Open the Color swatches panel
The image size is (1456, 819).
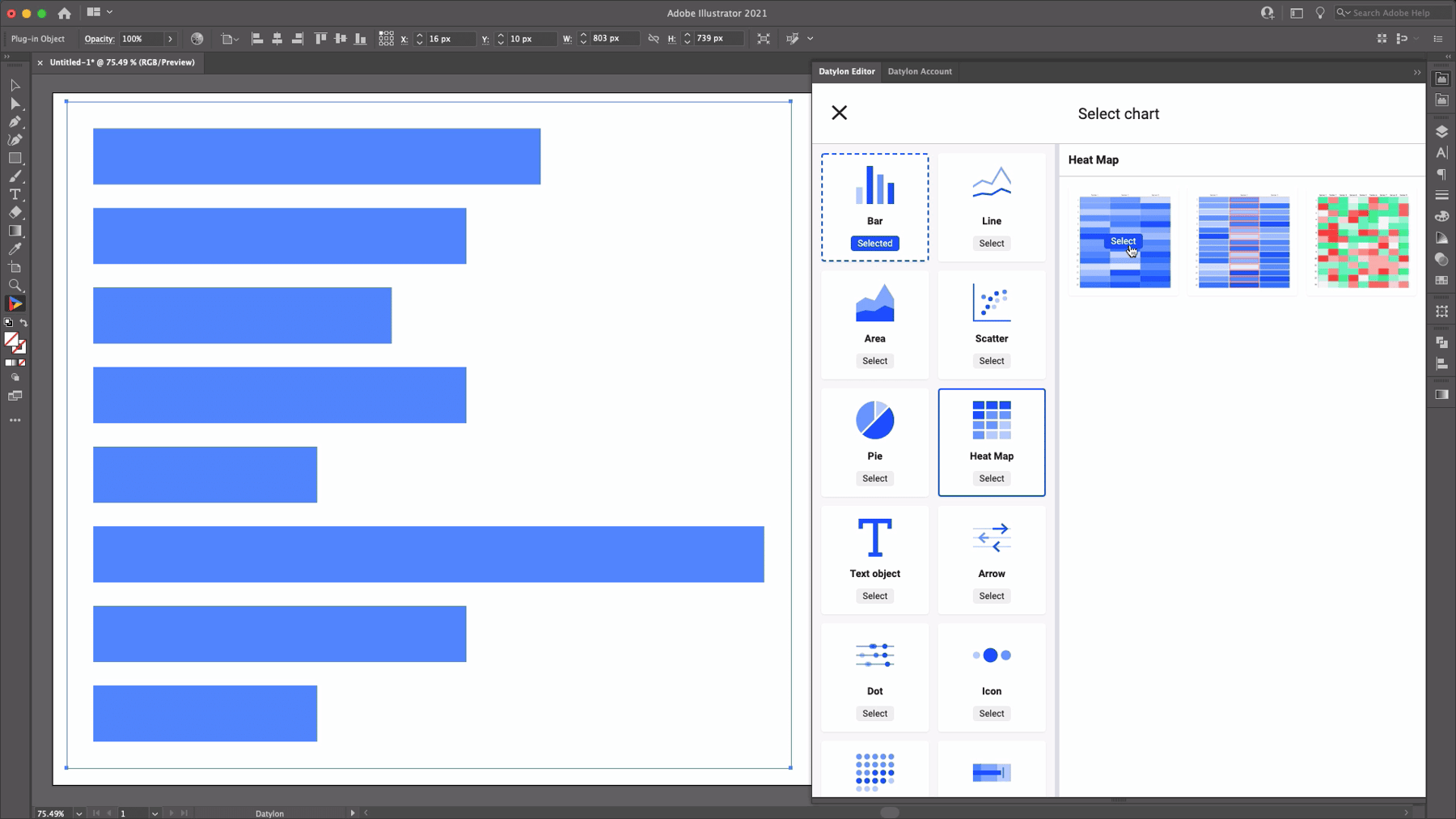[x=1441, y=279]
